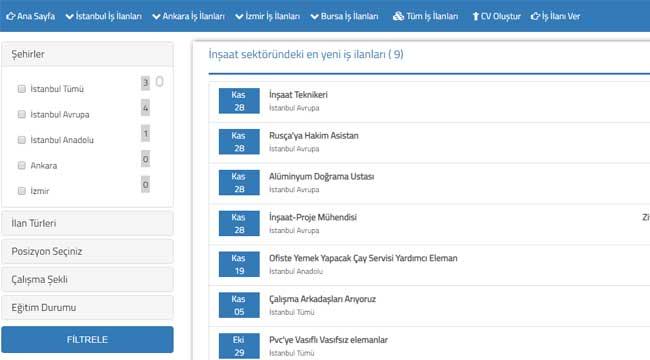Expand the Çalışma Şekli filter panel
650x360 pixels.
pos(87,280)
